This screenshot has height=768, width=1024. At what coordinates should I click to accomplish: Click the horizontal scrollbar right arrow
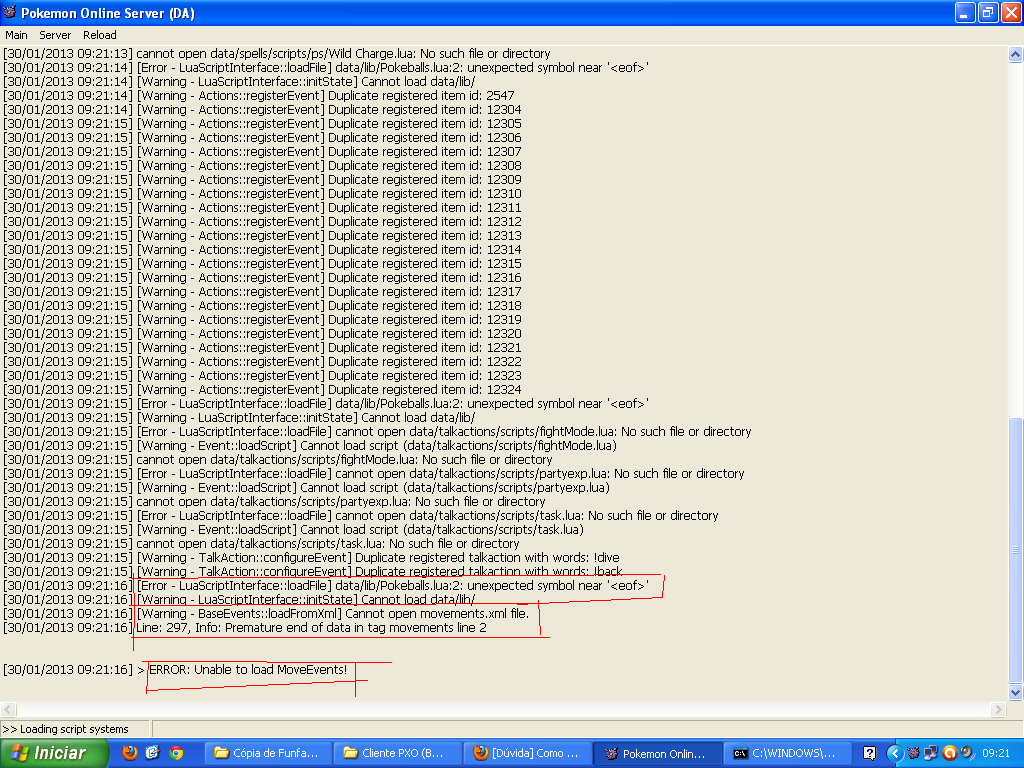999,709
